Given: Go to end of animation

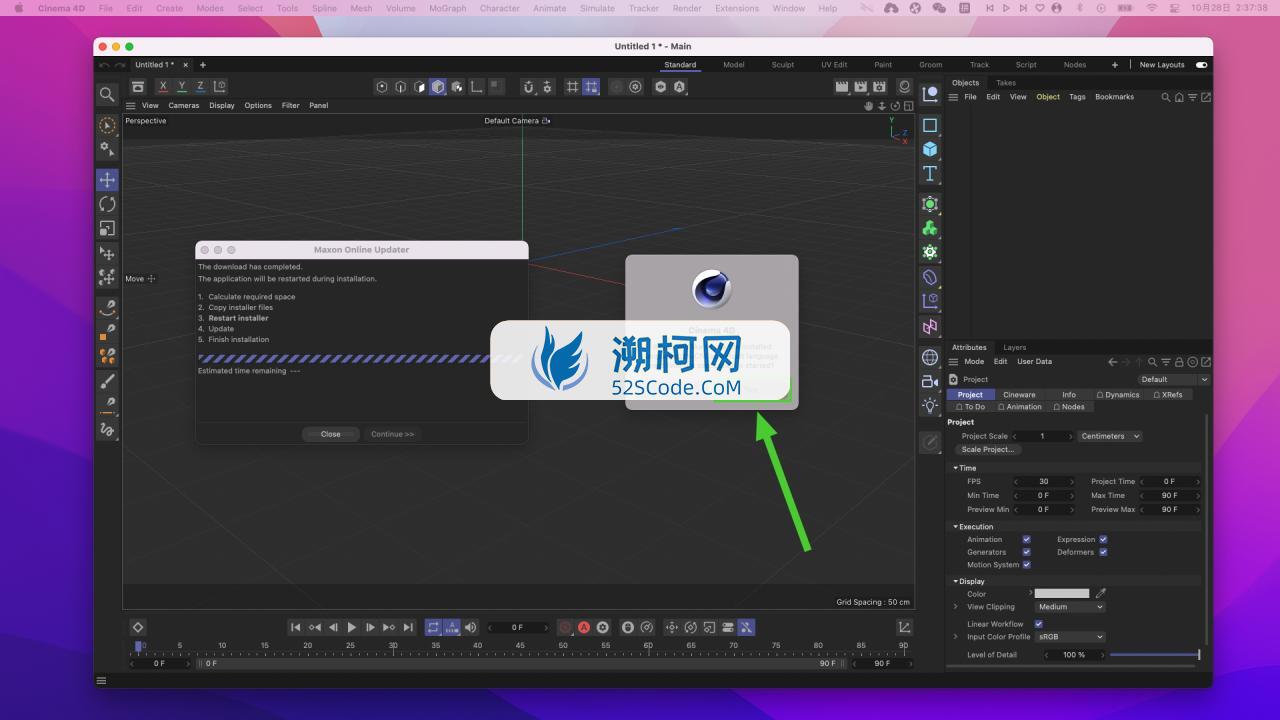Looking at the screenshot, I should [408, 627].
